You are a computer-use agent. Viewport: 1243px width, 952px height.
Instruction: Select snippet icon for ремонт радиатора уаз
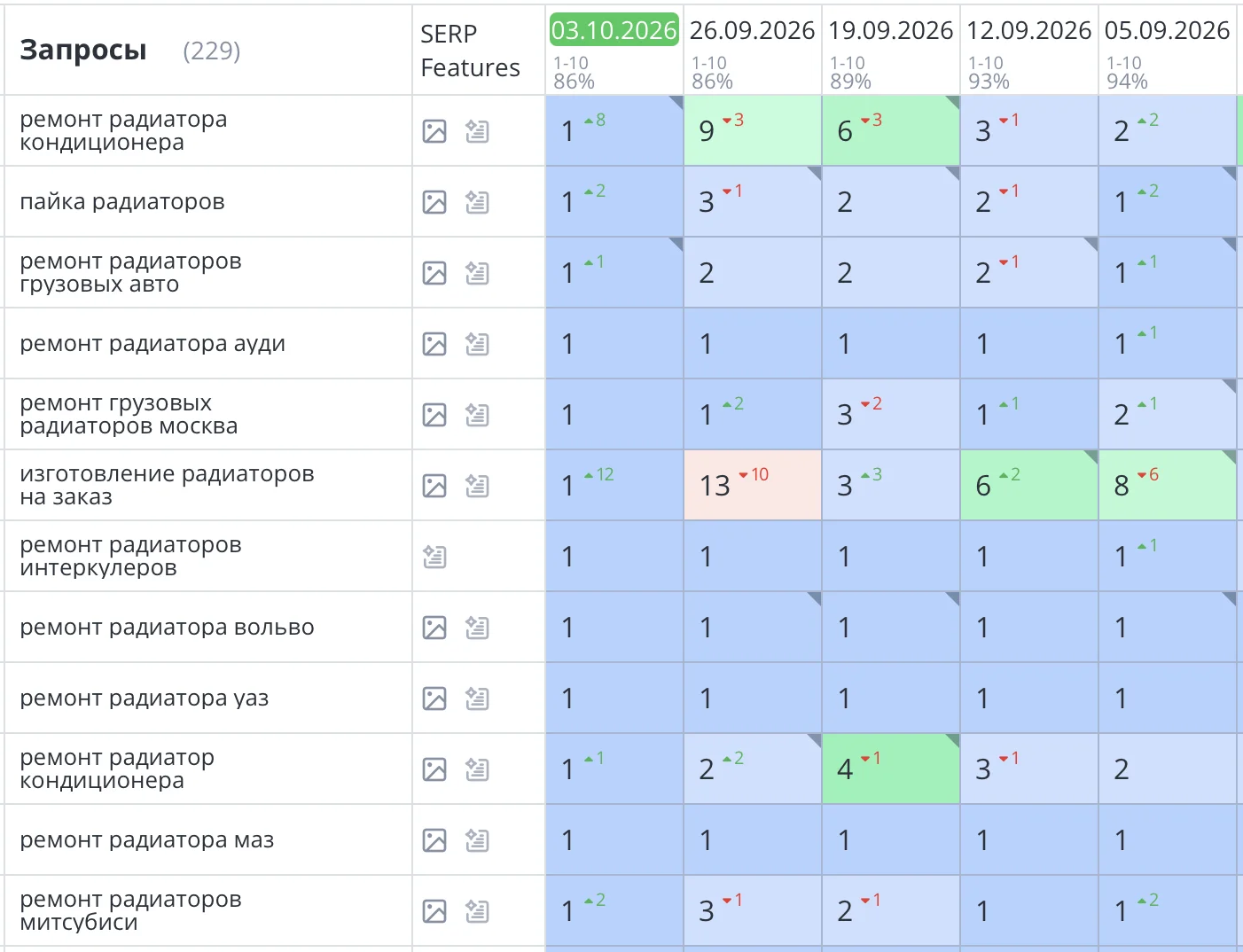[477, 698]
